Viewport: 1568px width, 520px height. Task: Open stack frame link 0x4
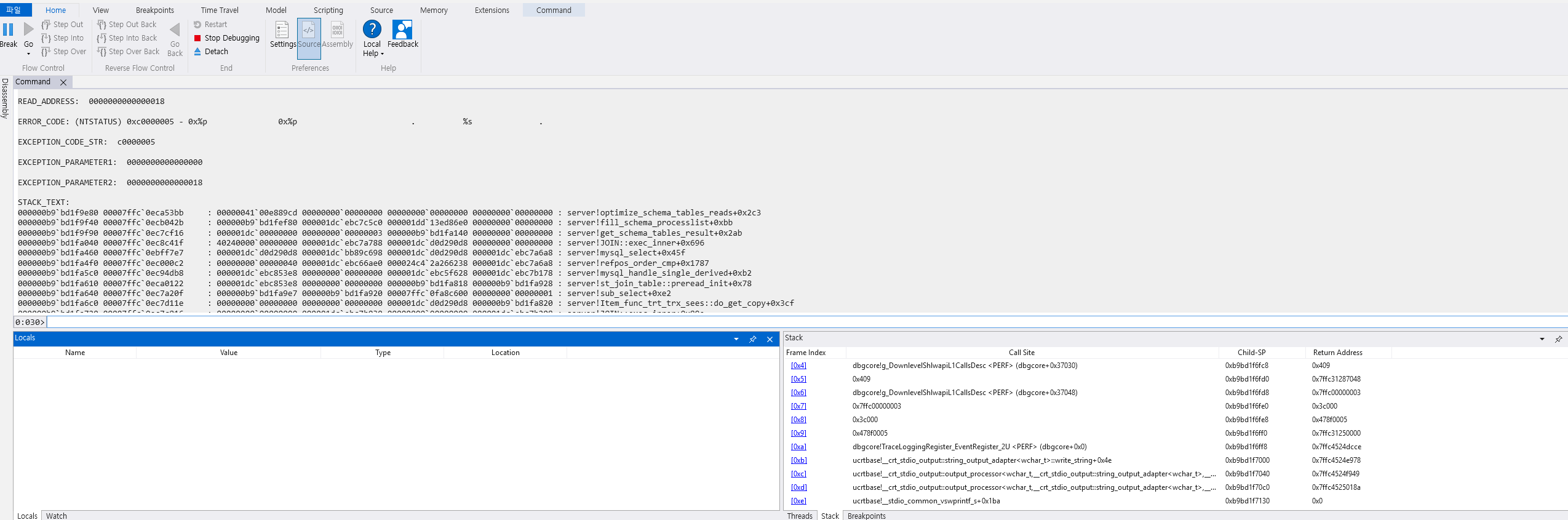[798, 366]
